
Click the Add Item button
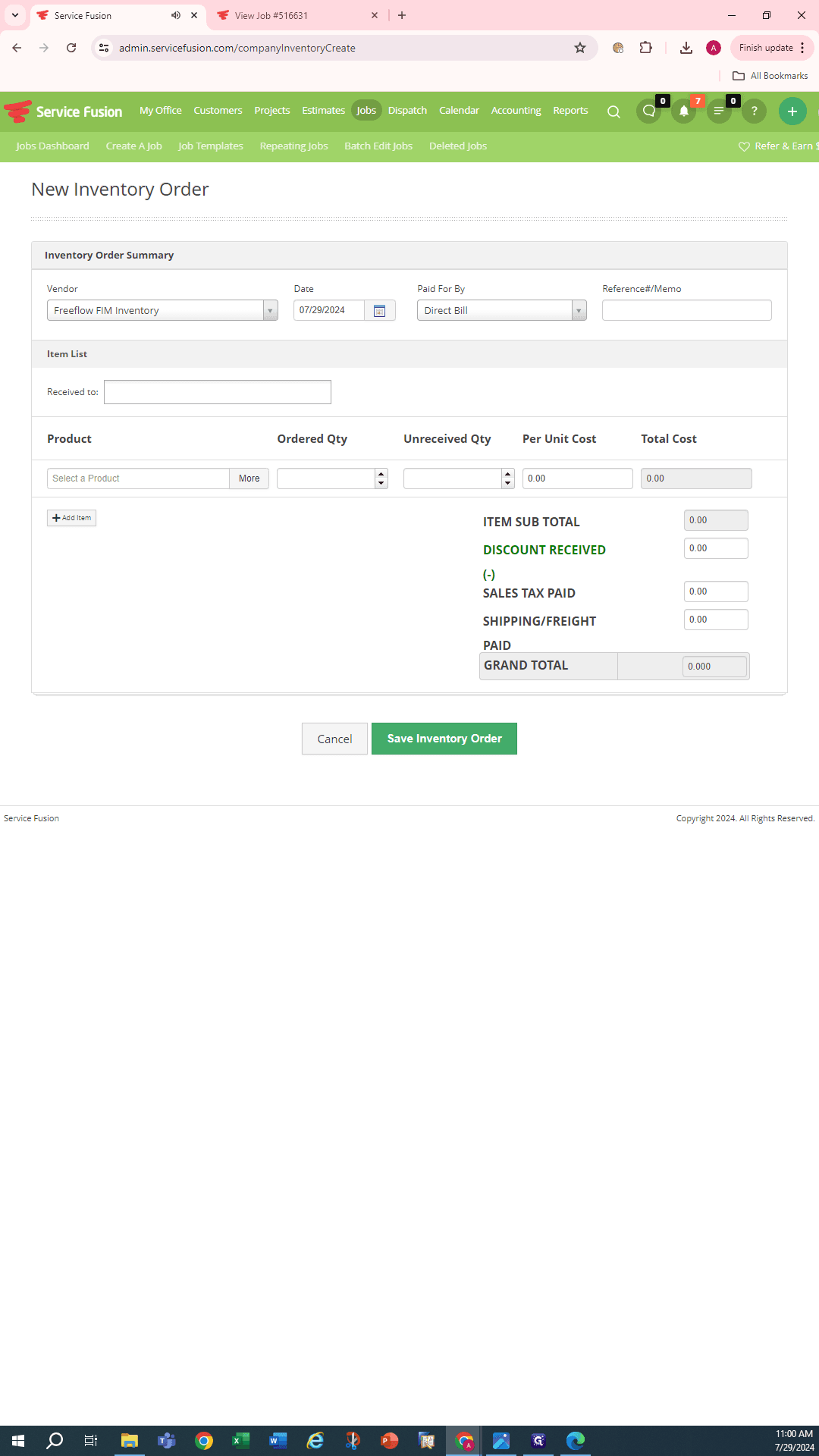[71, 518]
